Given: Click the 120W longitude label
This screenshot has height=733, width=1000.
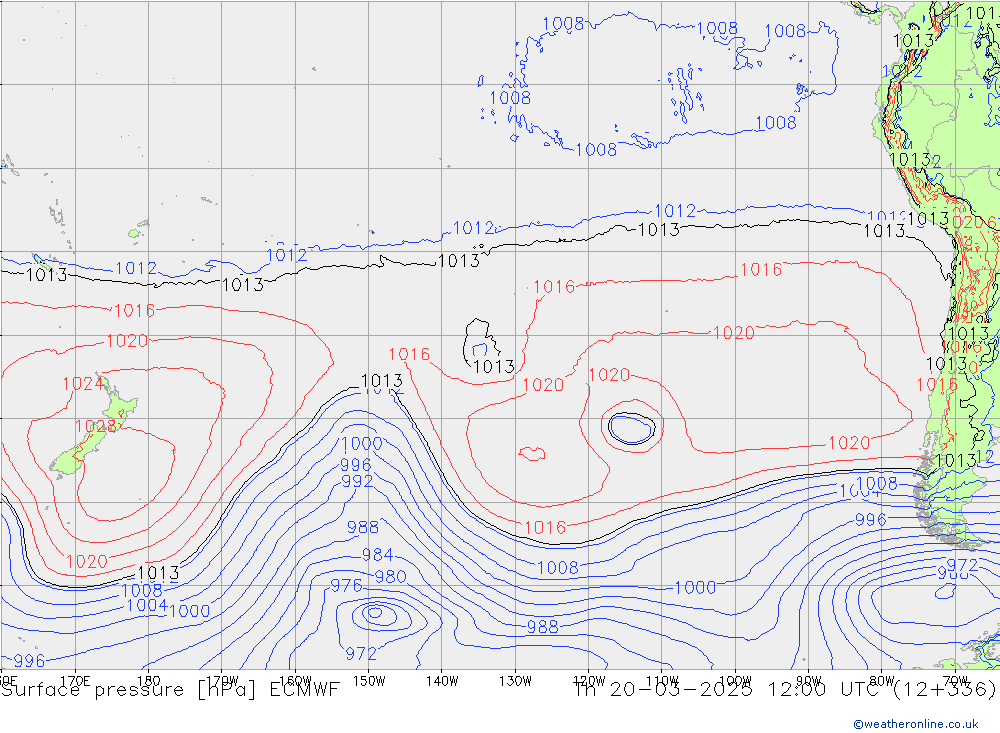Looking at the screenshot, I should [x=589, y=681].
